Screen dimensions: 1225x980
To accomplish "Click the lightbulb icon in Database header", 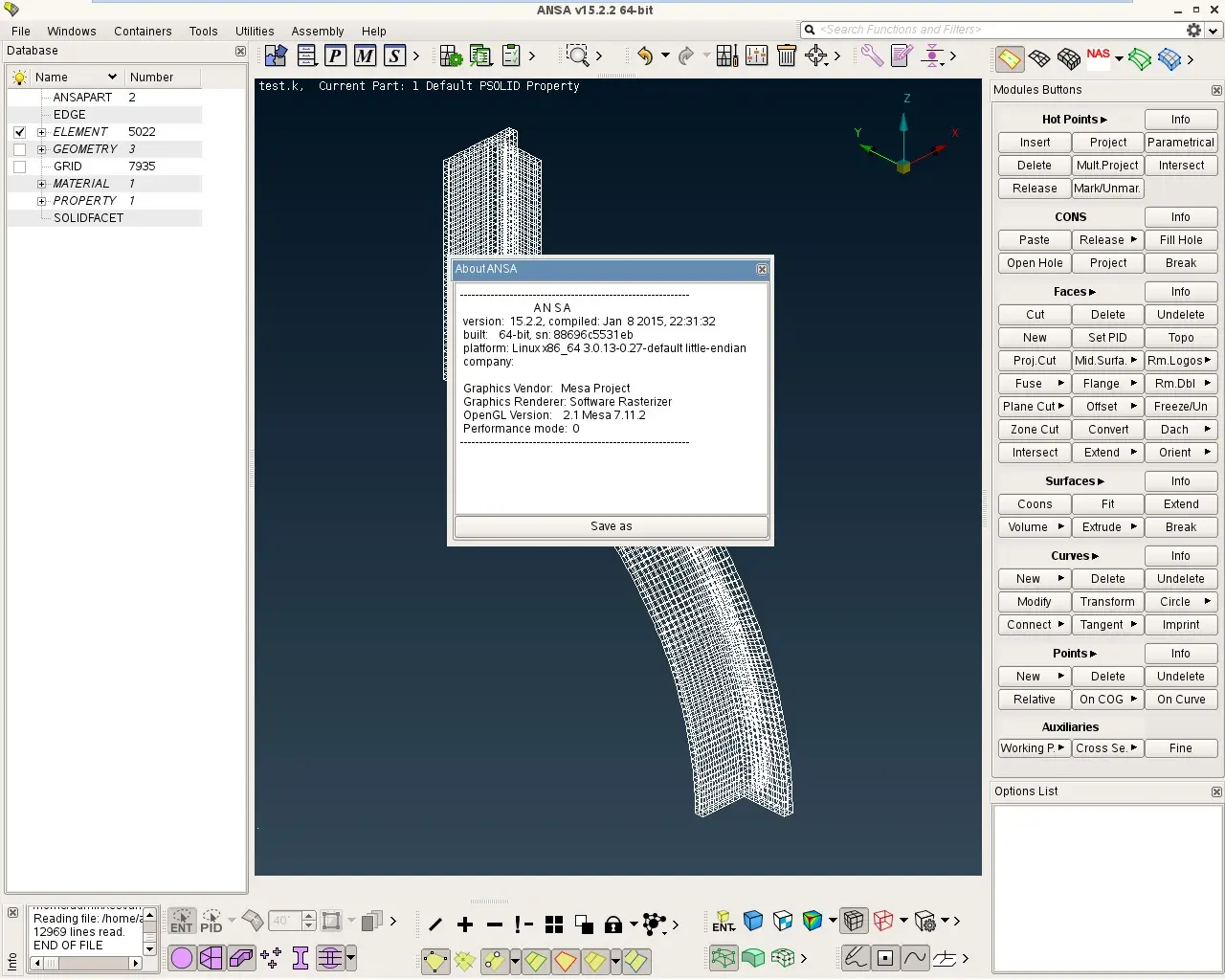I will (19, 78).
